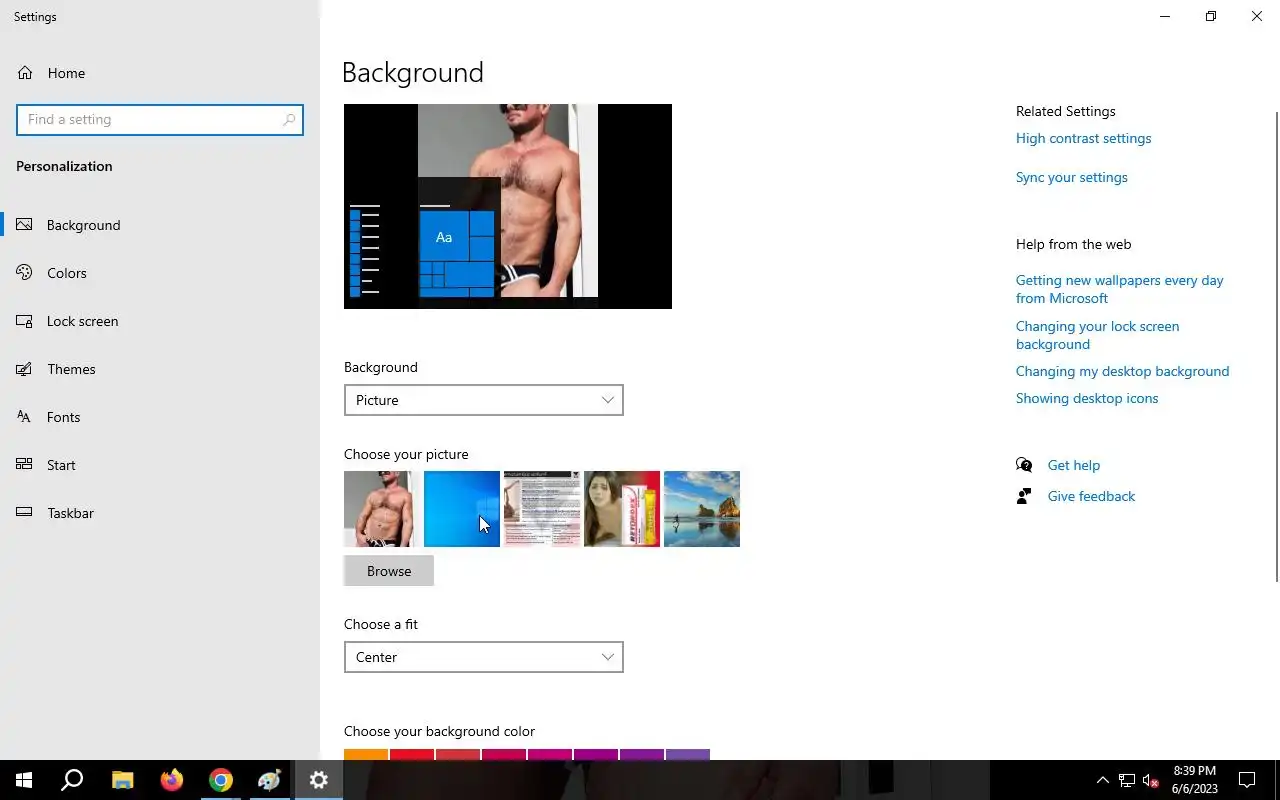Viewport: 1280px width, 800px height.
Task: Launch Google Chrome from the taskbar
Action: coord(220,780)
